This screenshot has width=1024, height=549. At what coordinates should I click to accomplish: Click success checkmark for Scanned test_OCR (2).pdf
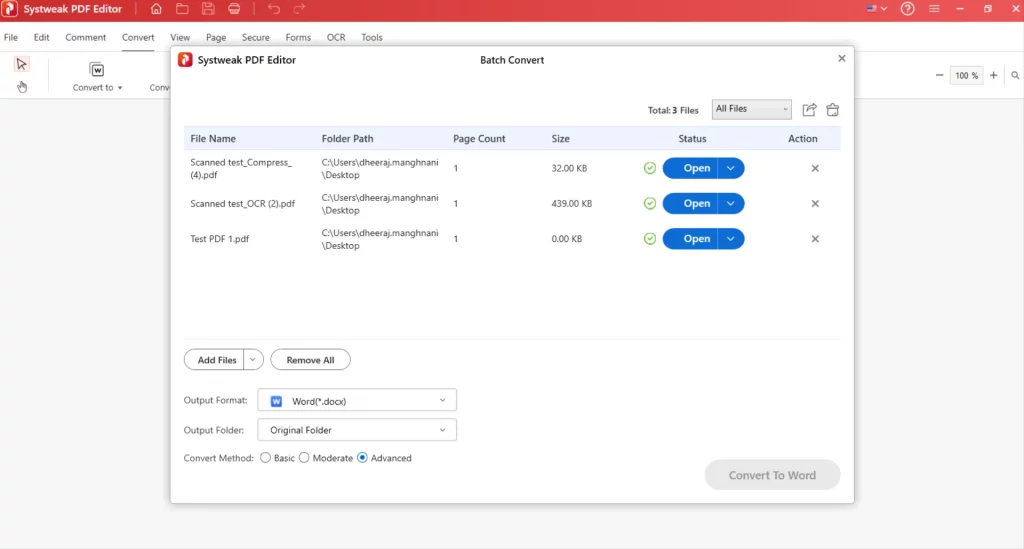pos(650,204)
